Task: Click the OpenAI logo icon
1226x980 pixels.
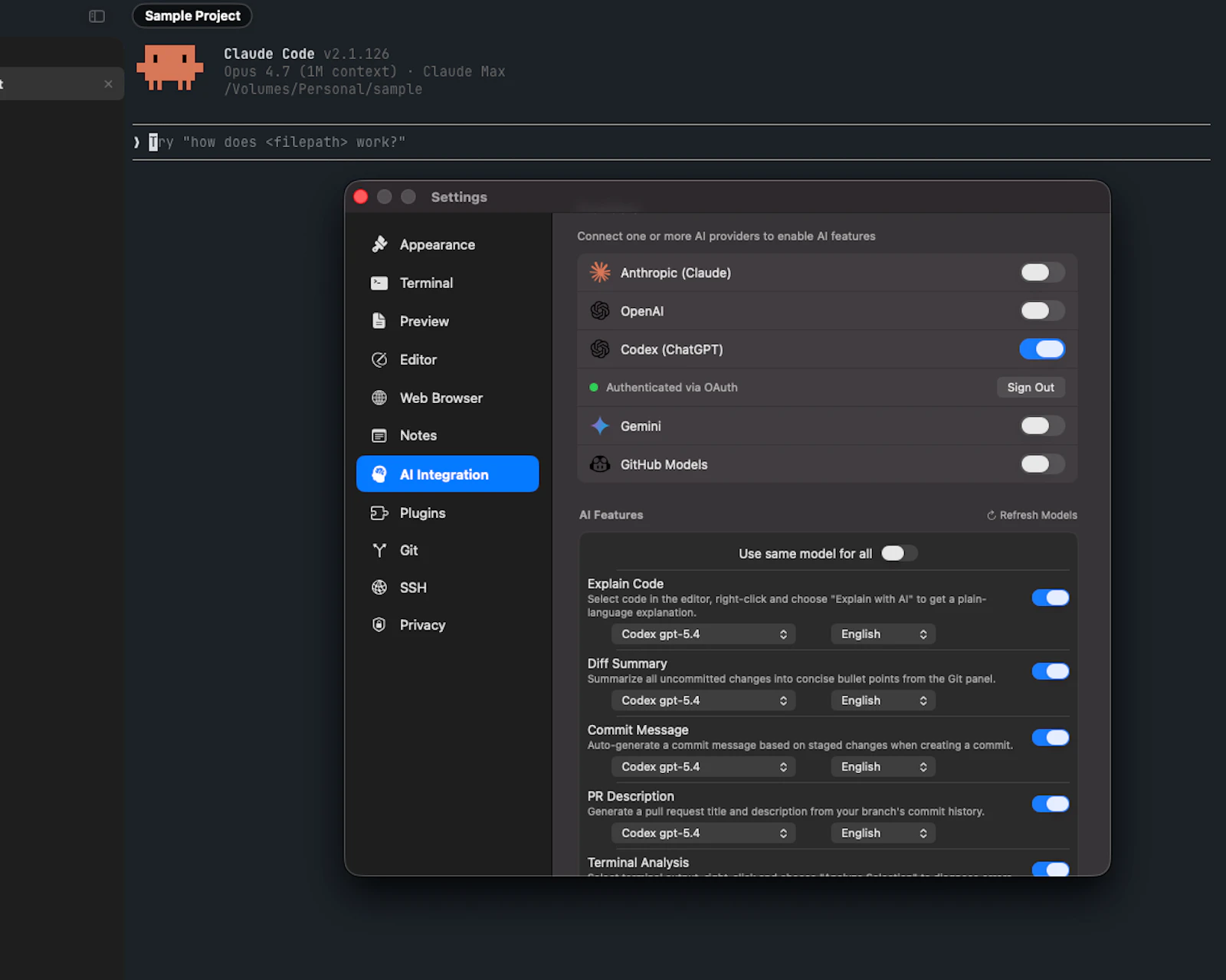Action: point(600,310)
